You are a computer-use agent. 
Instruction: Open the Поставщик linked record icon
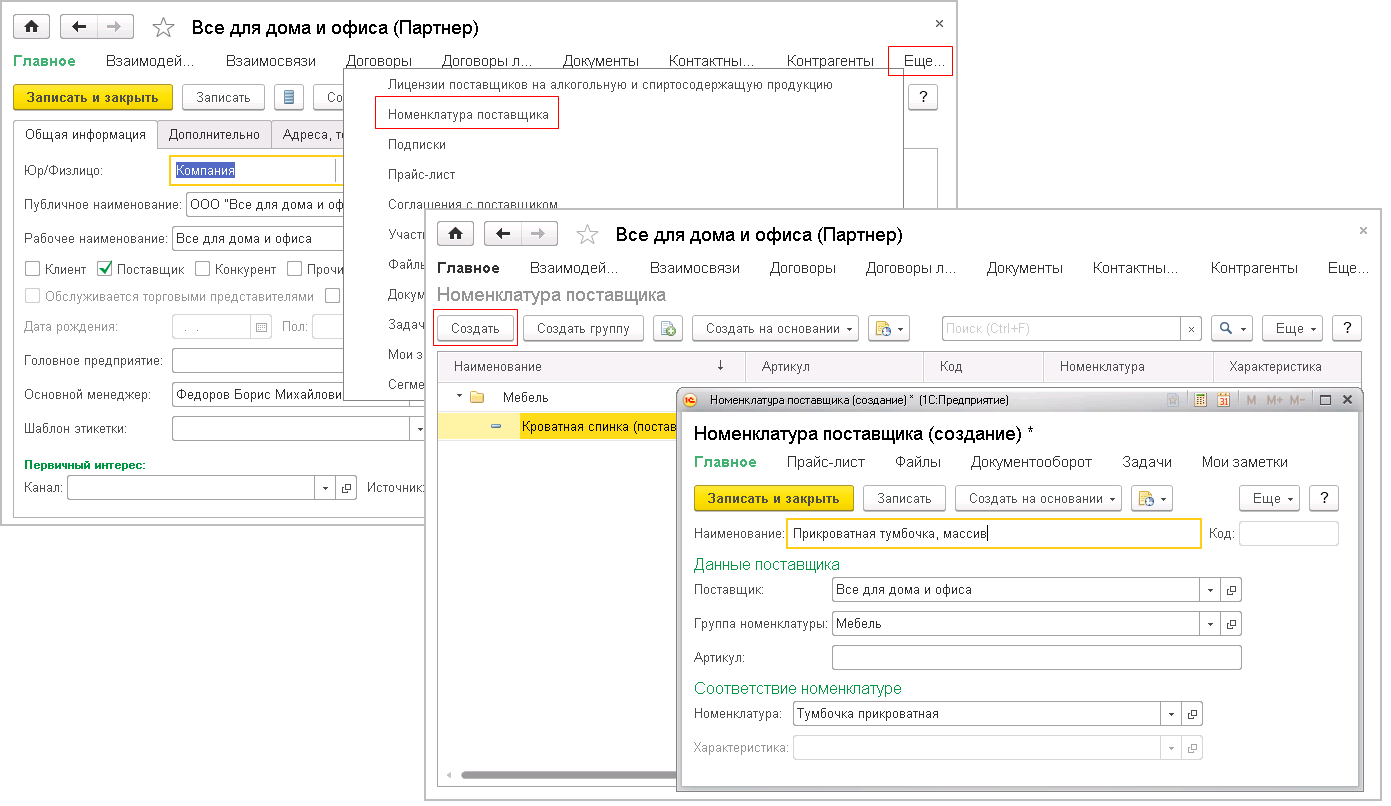point(1231,590)
